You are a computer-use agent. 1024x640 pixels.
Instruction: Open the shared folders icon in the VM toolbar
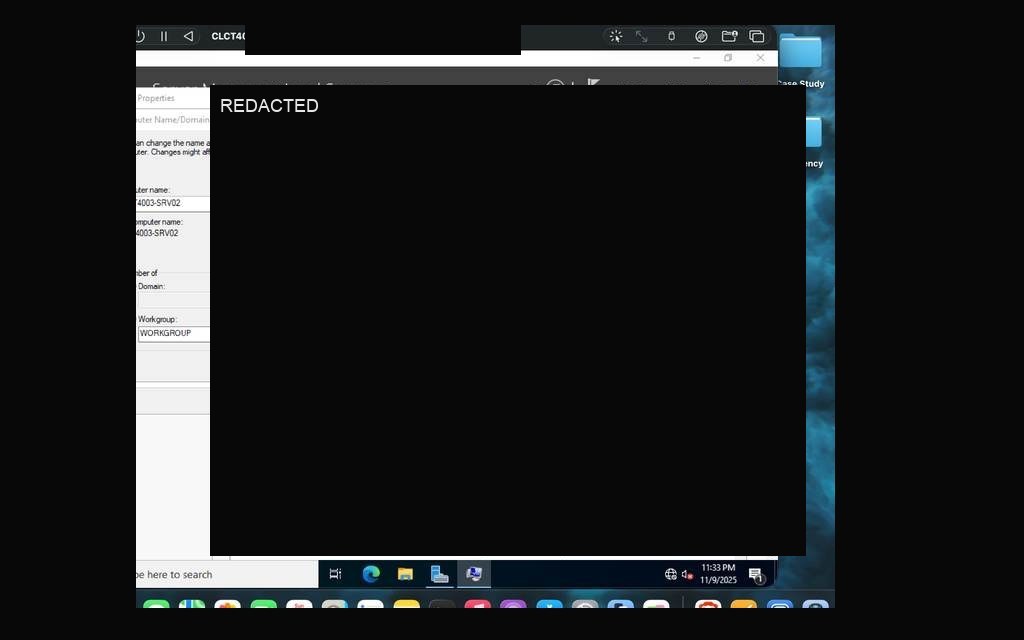point(729,37)
